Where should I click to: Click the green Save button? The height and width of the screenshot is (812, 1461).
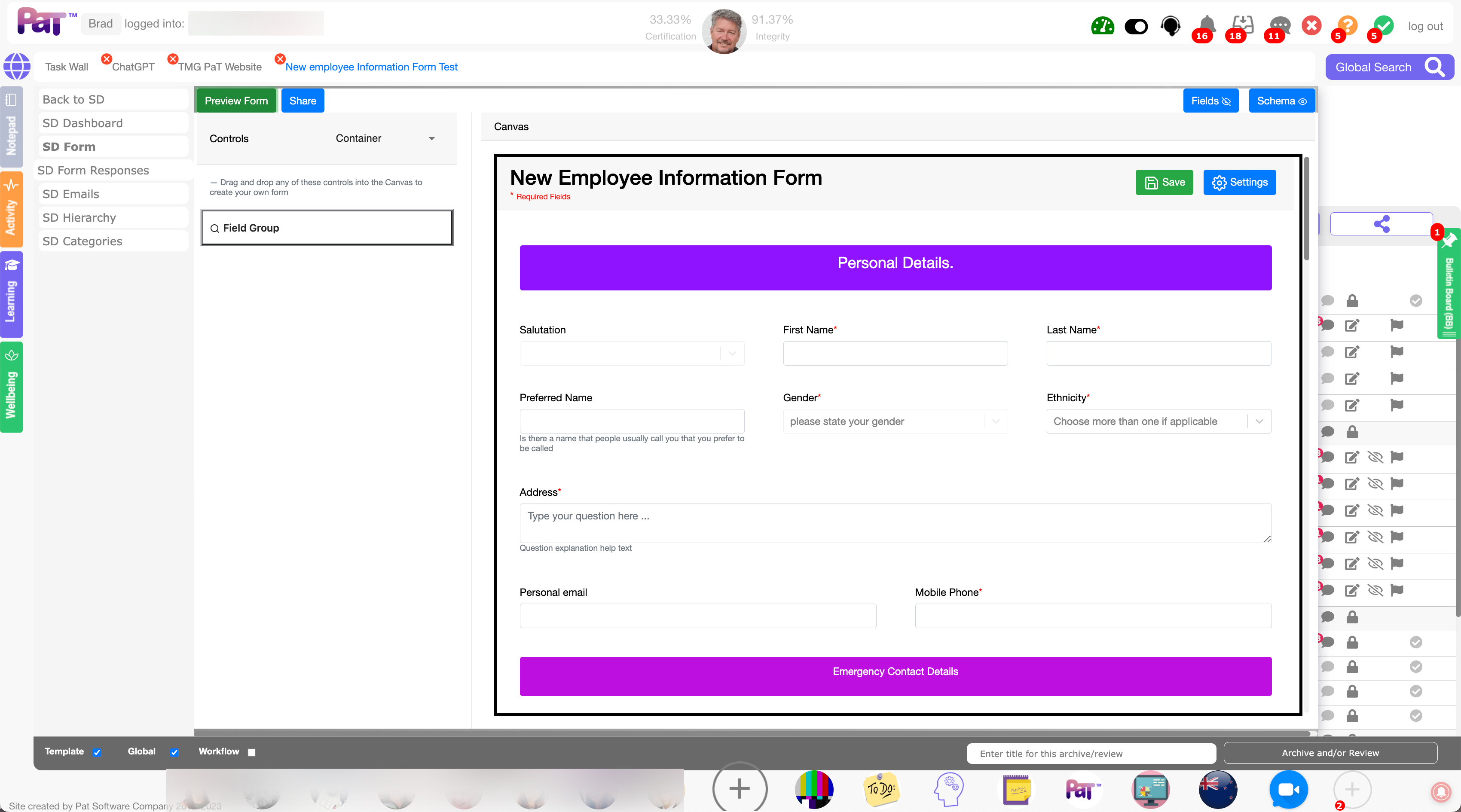coord(1164,183)
